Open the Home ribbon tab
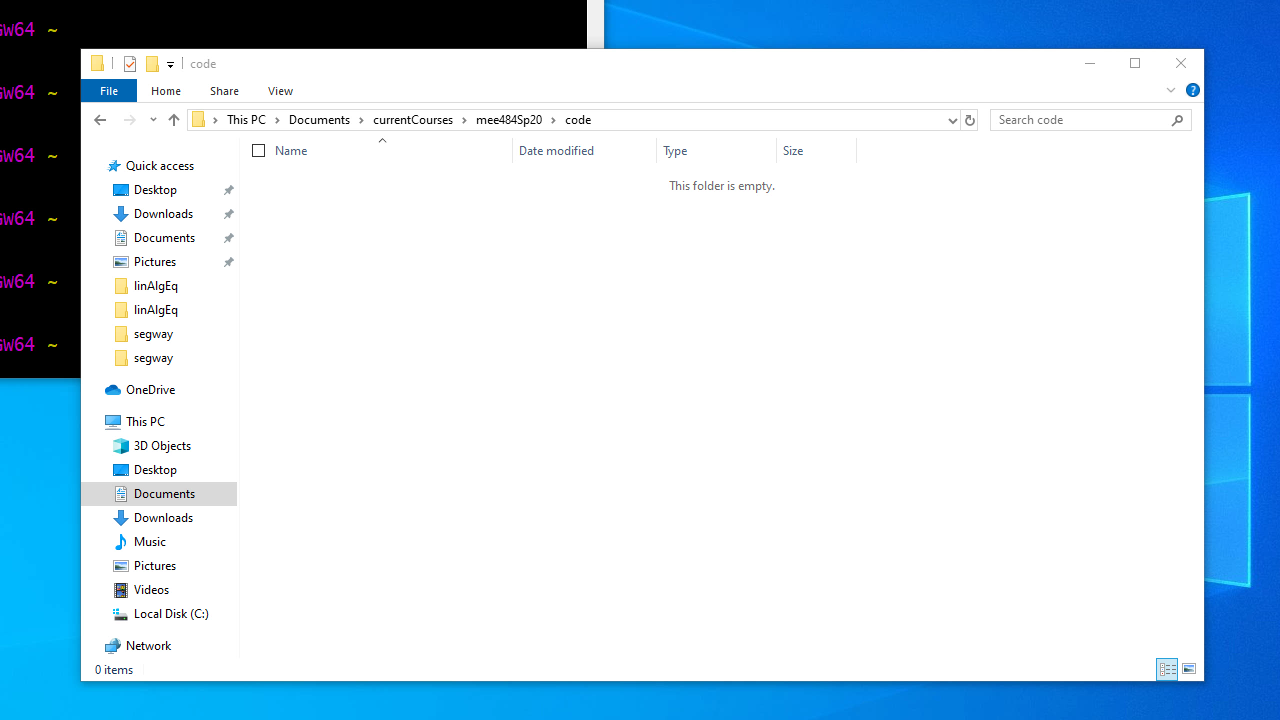The image size is (1280, 720). pyautogui.click(x=166, y=91)
